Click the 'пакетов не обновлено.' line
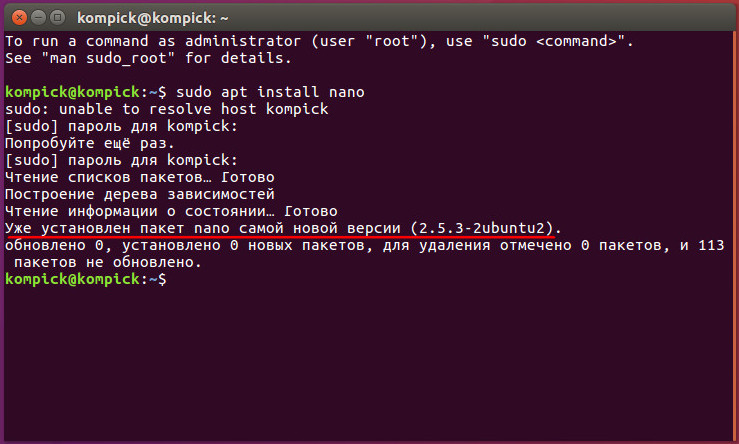The width and height of the screenshot is (739, 444). coord(108,262)
